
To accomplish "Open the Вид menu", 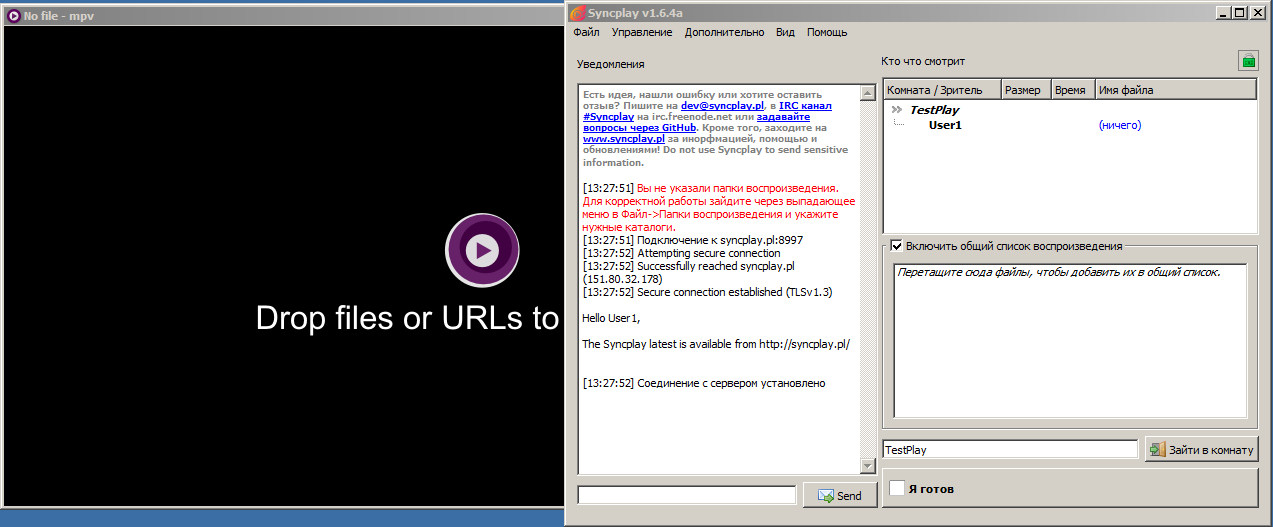I will pyautogui.click(x=785, y=32).
